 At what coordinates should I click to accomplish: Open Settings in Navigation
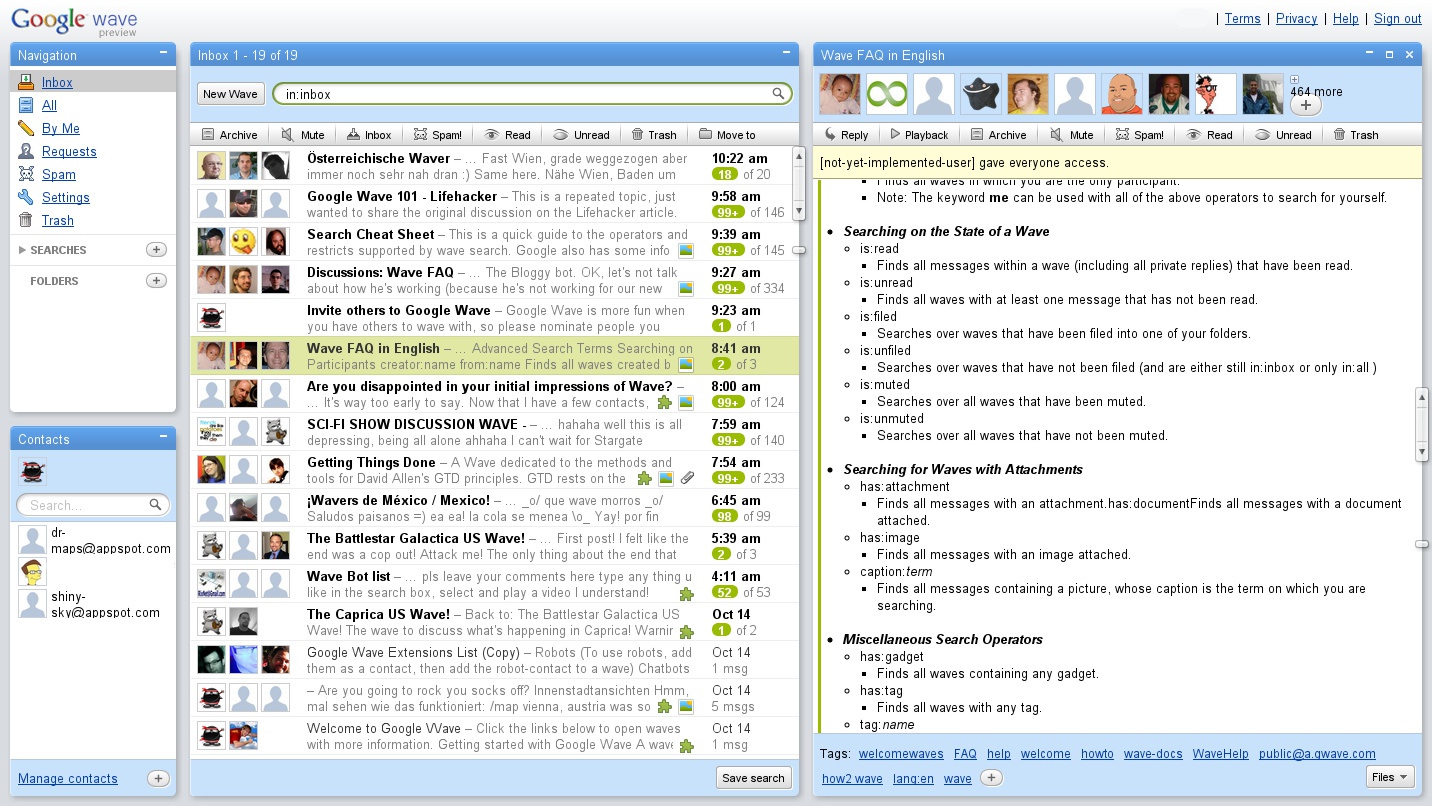click(66, 197)
